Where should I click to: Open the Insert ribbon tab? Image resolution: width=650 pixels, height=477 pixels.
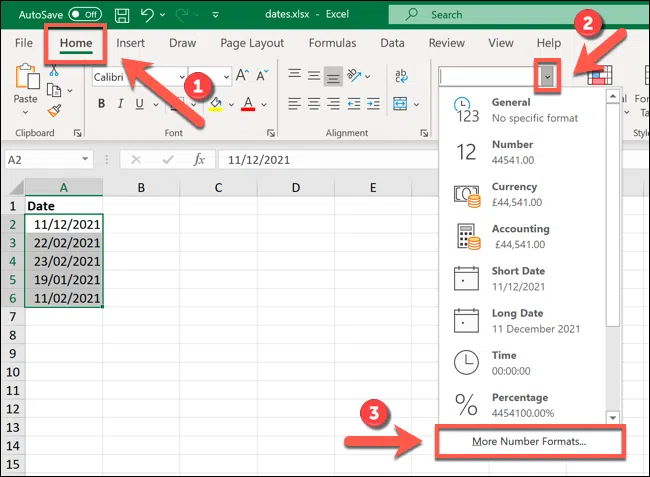(x=130, y=44)
